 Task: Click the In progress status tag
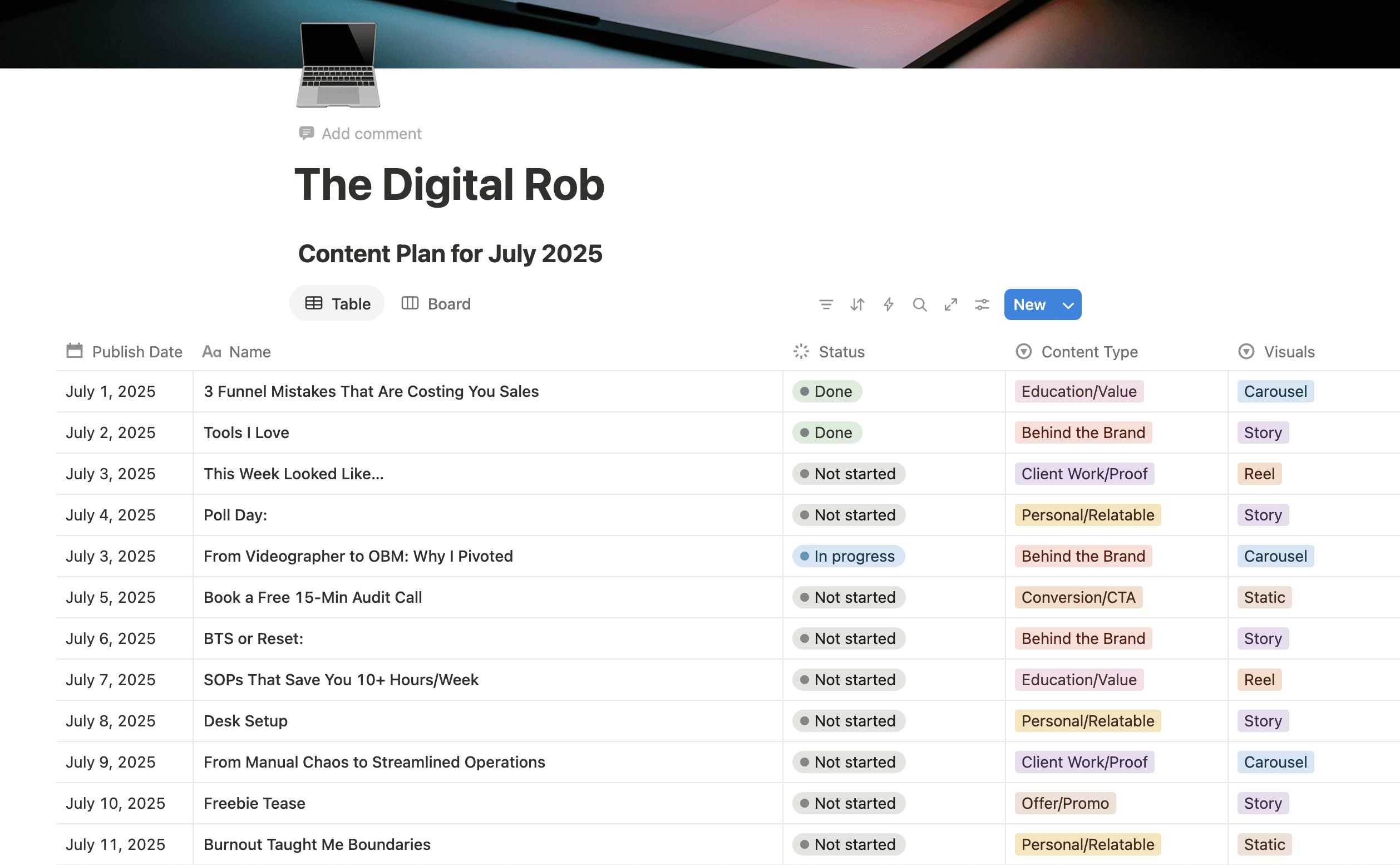click(x=848, y=556)
